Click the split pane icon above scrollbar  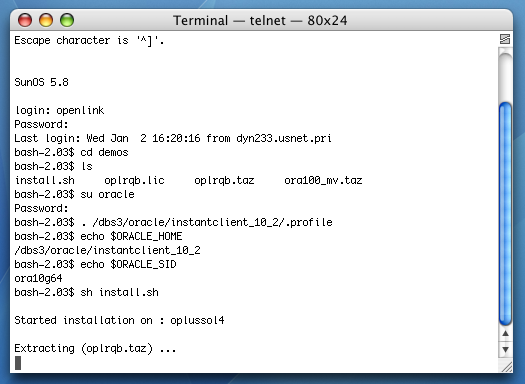tap(505, 39)
